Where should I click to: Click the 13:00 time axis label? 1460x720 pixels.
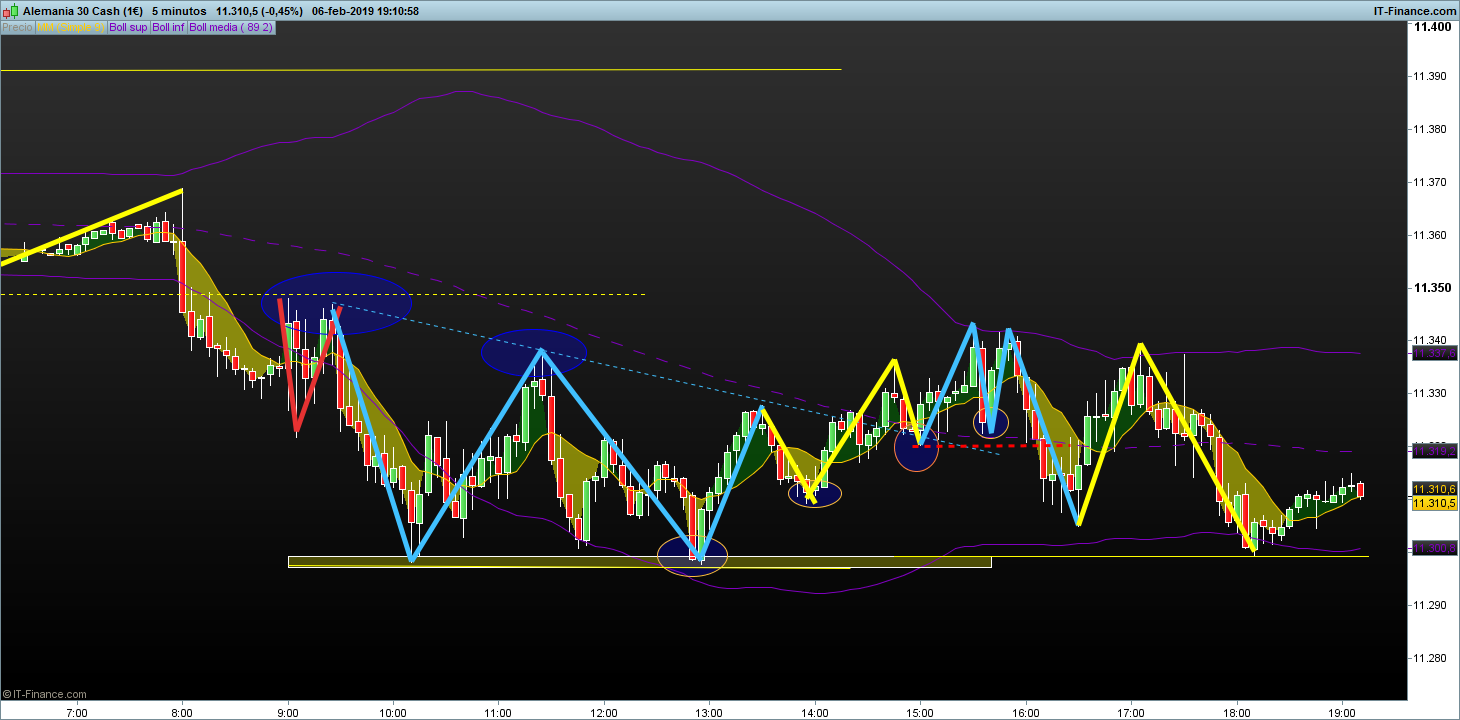(x=709, y=713)
